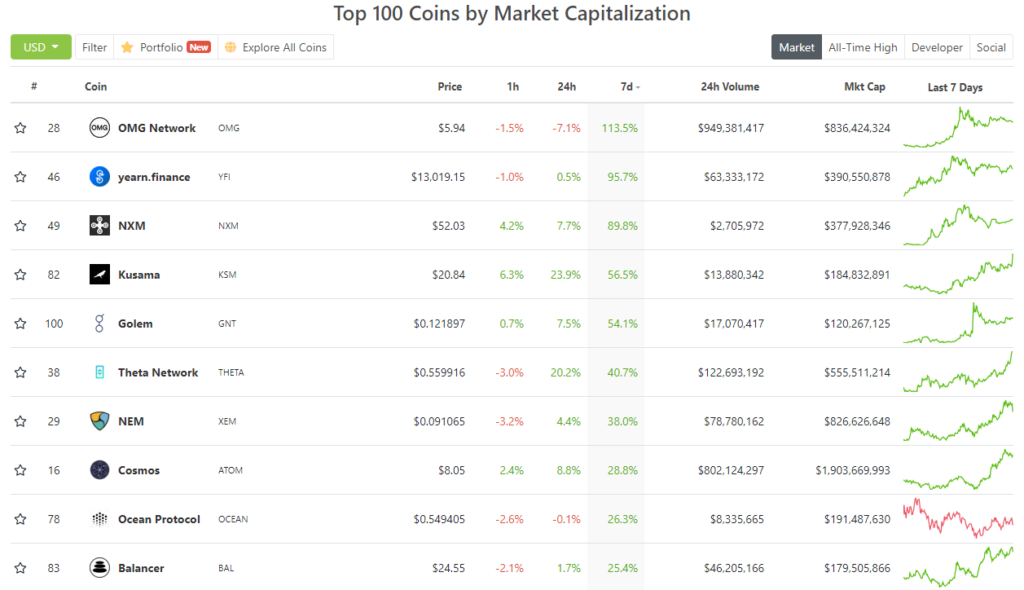Click the NXM coin logo icon
This screenshot has width=1024, height=590.
point(99,225)
